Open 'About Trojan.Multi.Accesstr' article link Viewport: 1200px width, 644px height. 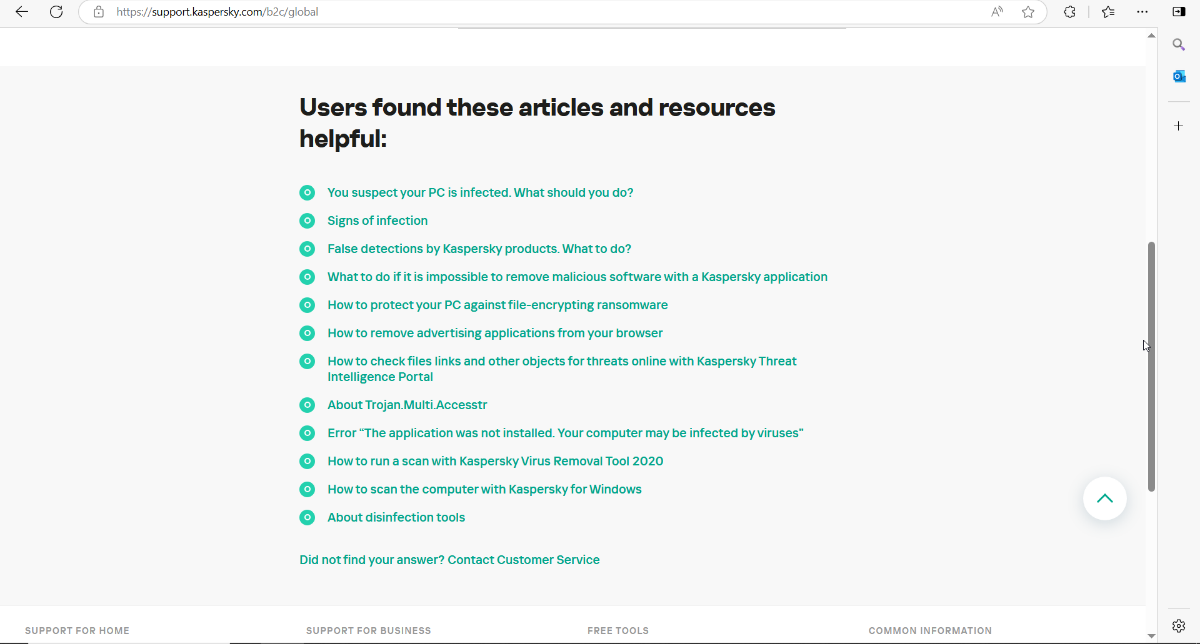coord(407,405)
